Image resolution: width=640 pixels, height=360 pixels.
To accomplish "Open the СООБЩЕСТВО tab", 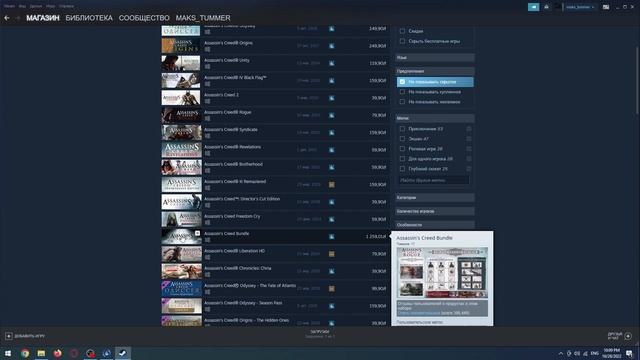I will 144,18.
